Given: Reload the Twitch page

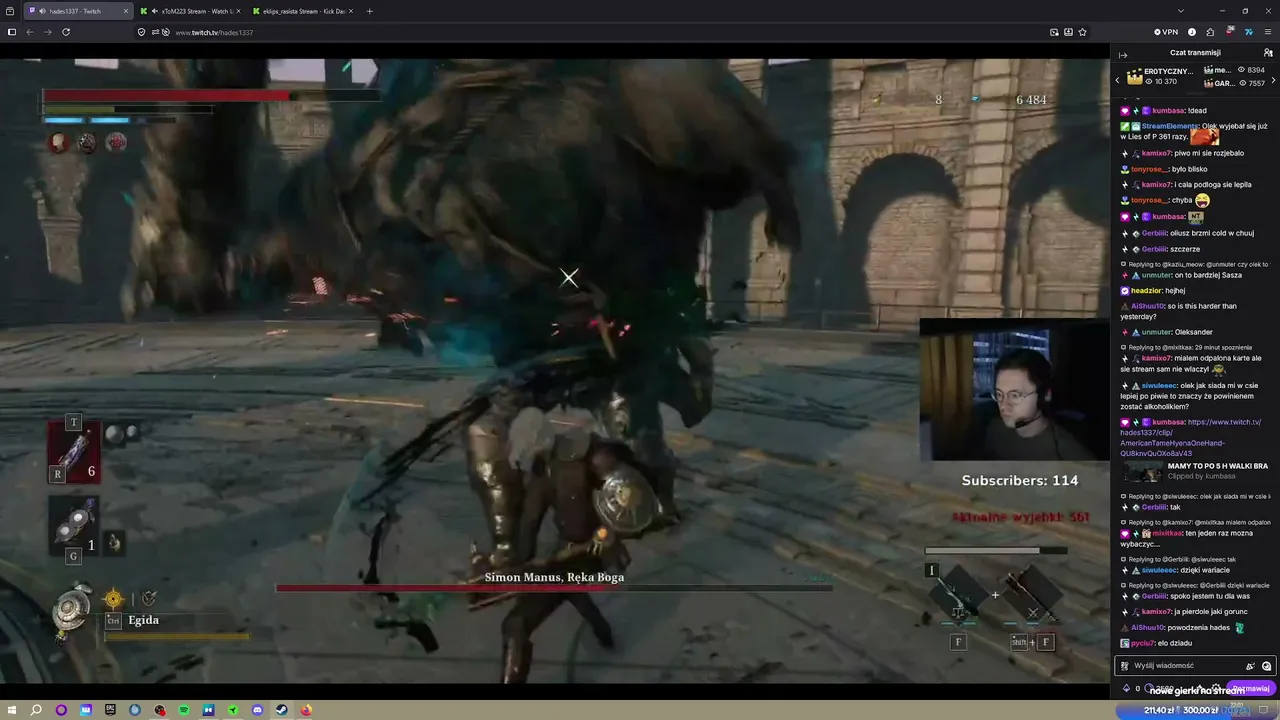Looking at the screenshot, I should [x=66, y=32].
